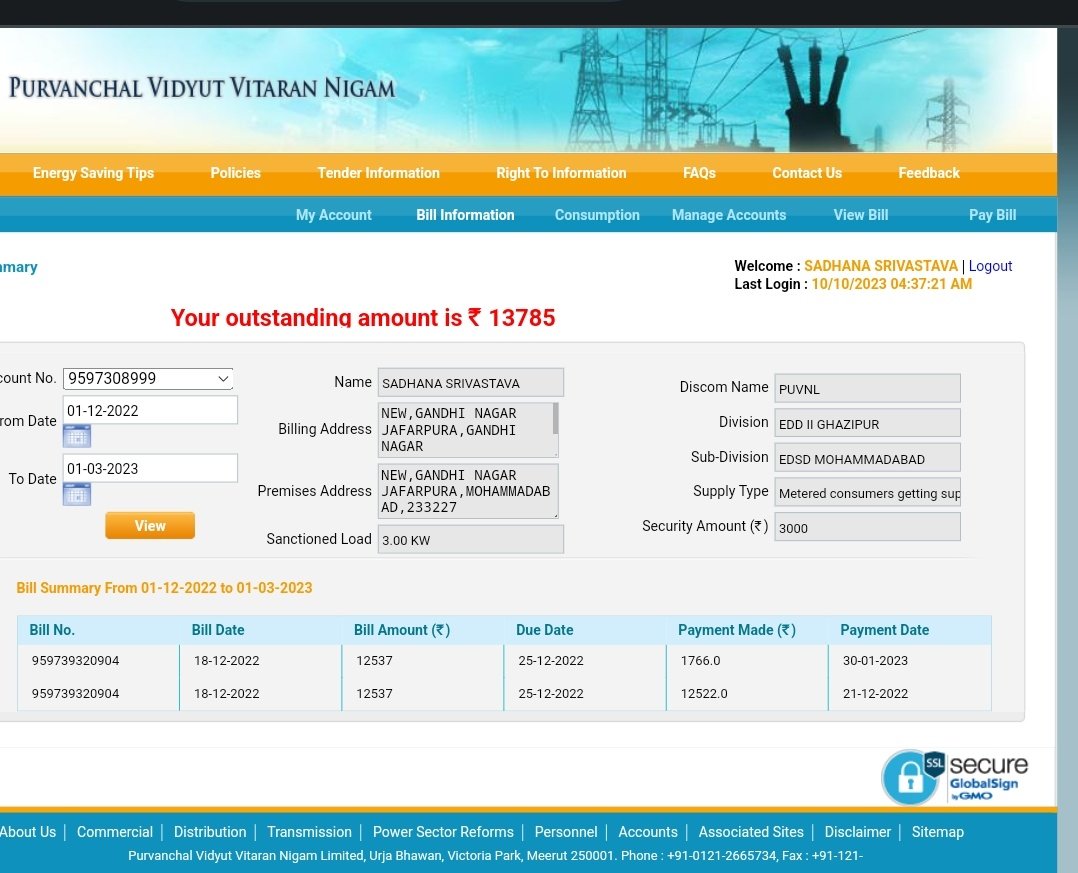This screenshot has height=873, width=1078.
Task: Click the Discom Name field PUVNL
Action: (x=867, y=388)
